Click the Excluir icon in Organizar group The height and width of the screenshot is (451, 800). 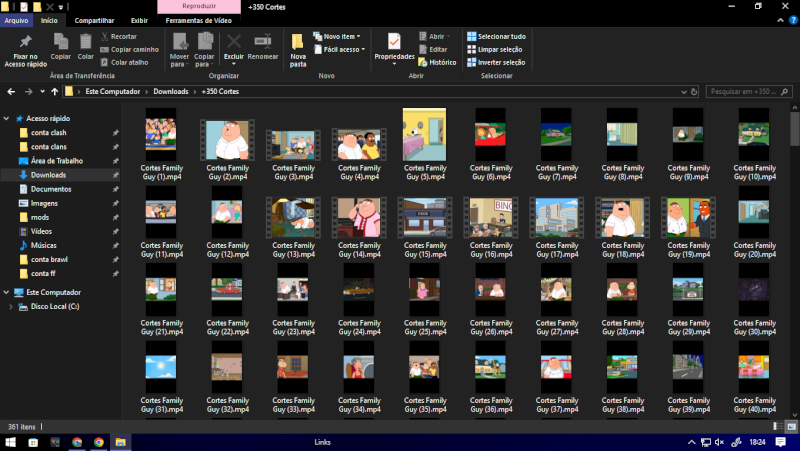234,44
